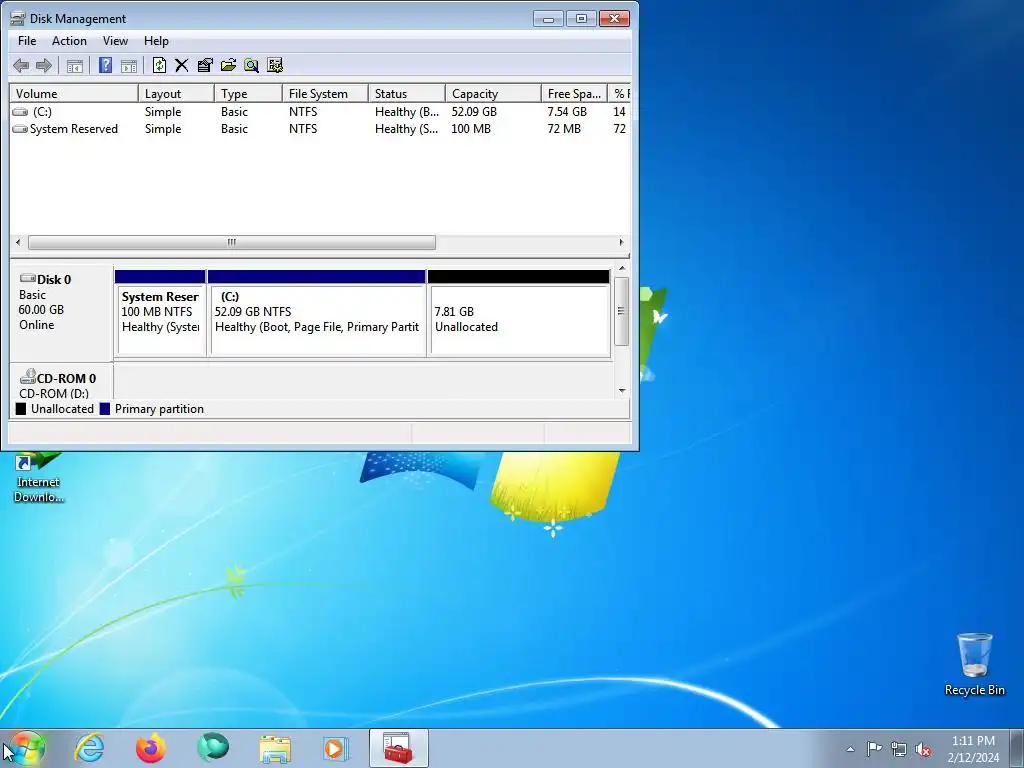Screen dimensions: 1024x768
Task: Select the System Reserved volume row
Action: tap(320, 129)
